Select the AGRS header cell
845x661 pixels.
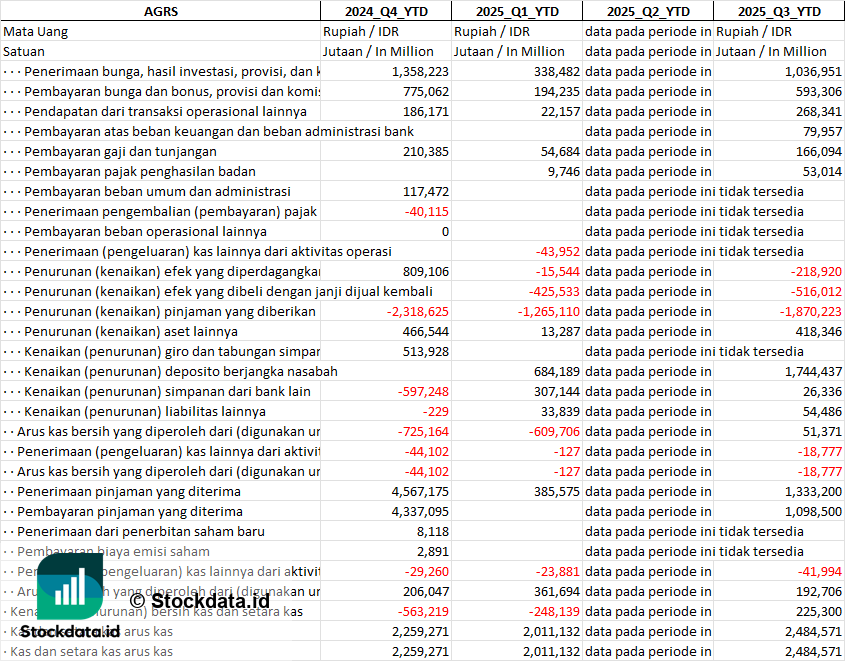point(160,11)
